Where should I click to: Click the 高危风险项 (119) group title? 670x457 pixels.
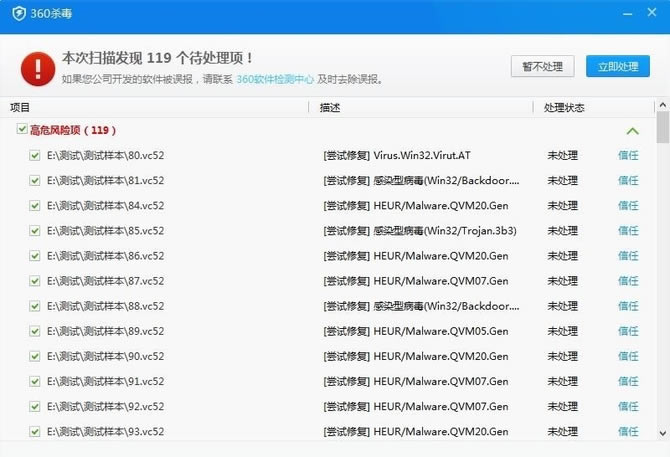coord(73,130)
